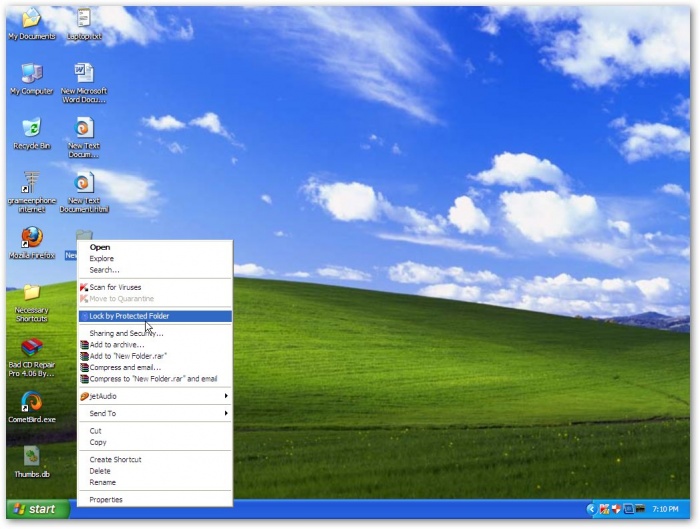Choose Lock by Protected Folder

[x=129, y=316]
